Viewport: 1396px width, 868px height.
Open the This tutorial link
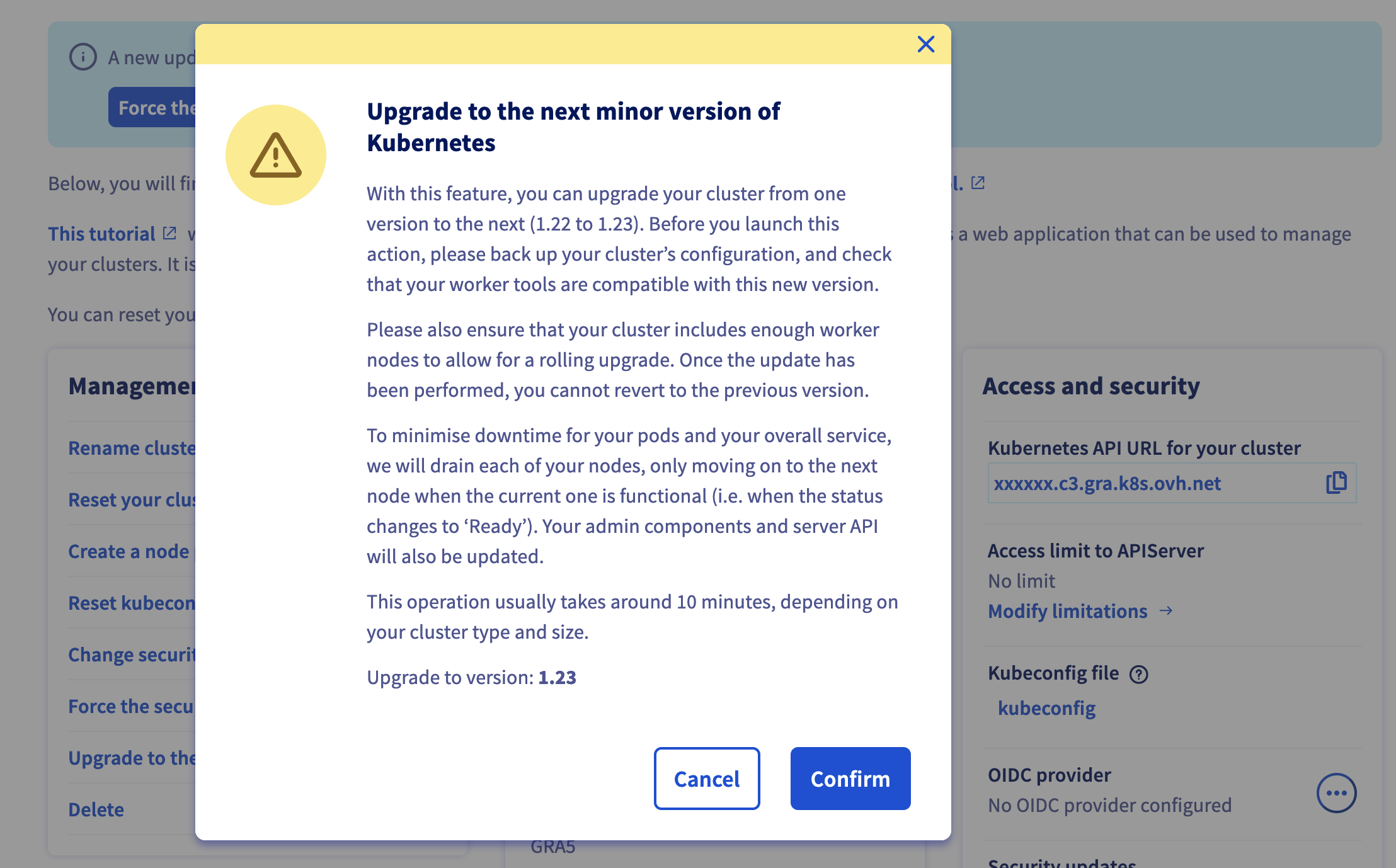tap(101, 234)
